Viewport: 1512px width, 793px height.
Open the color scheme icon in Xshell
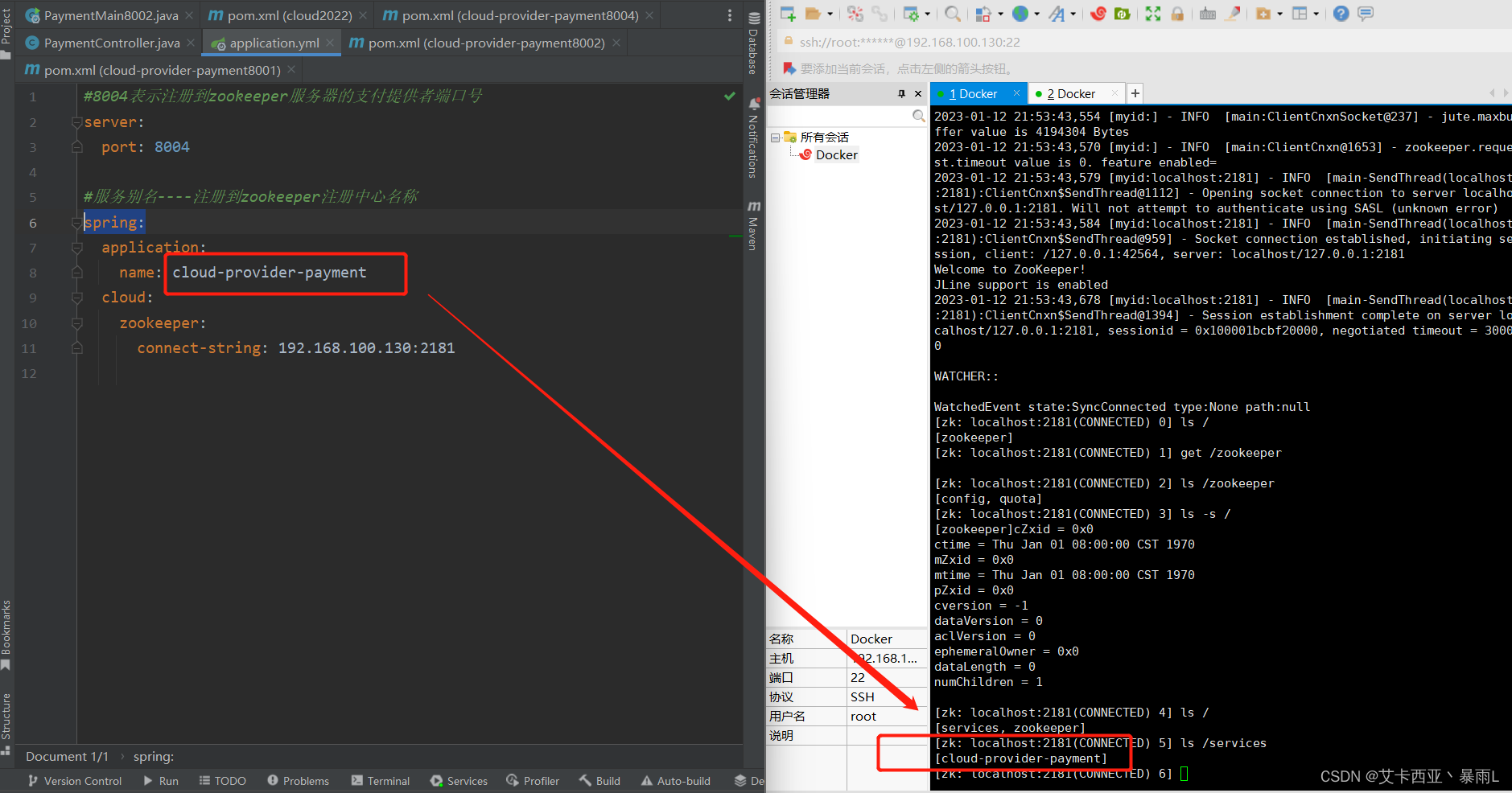pos(983,14)
